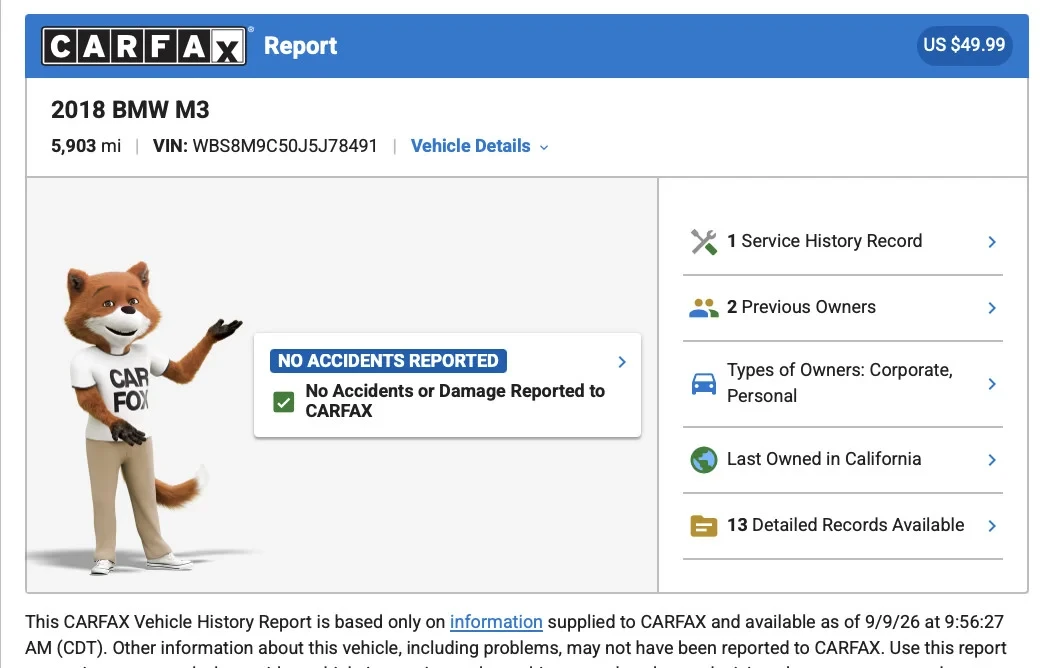
Task: Follow the 'information' hyperlink in the disclaimer
Action: click(496, 622)
